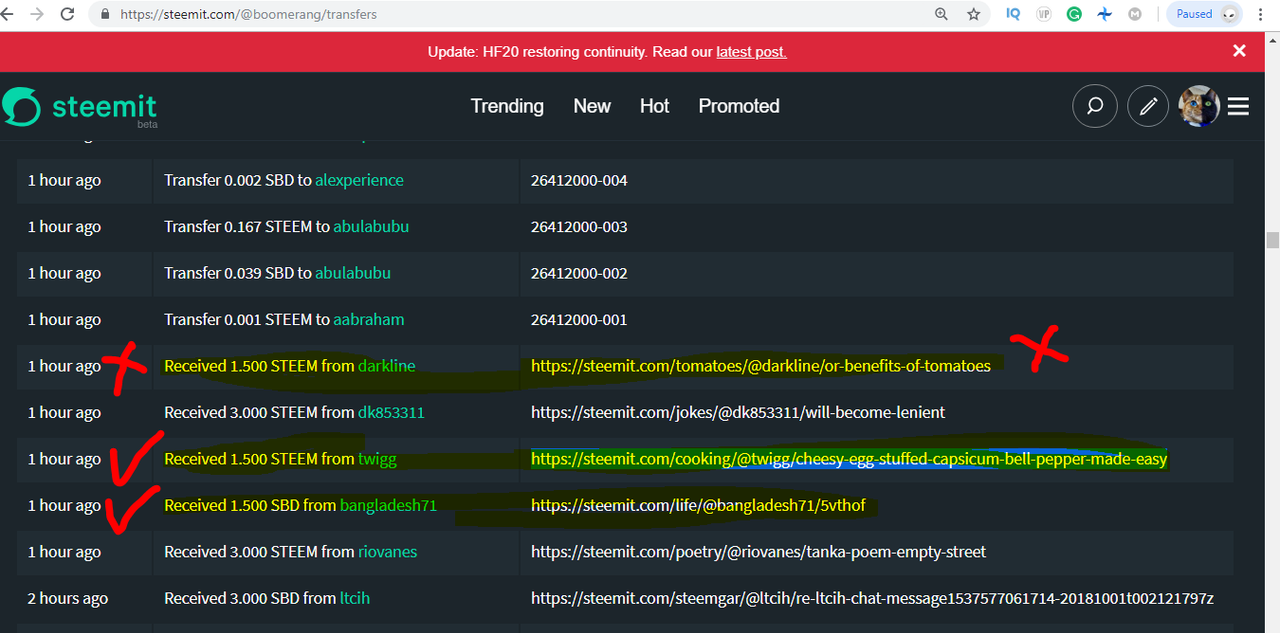Dismiss the red HF20 update banner
This screenshot has height=633, width=1280.
(1239, 51)
